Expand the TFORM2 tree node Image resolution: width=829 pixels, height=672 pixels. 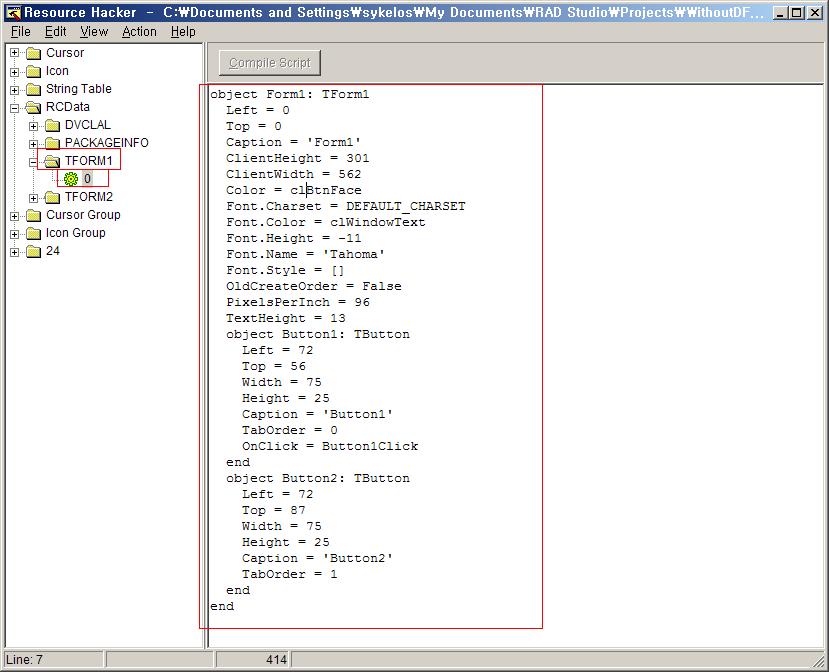[34, 197]
